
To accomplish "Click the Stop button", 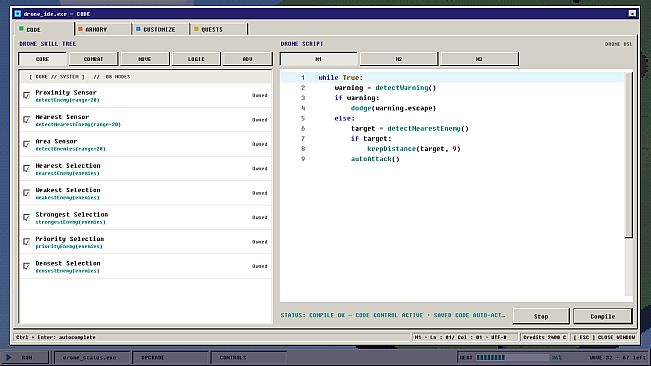I will tap(541, 316).
